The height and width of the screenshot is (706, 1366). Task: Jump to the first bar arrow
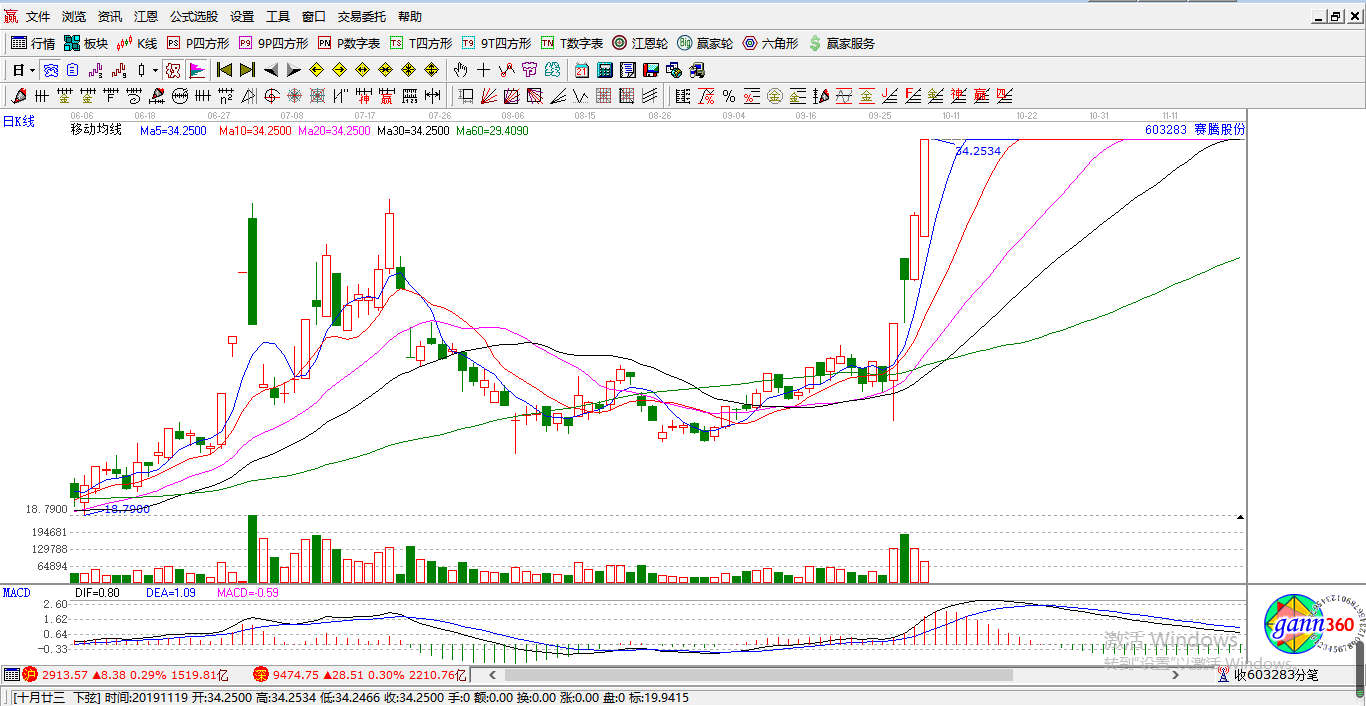224,70
